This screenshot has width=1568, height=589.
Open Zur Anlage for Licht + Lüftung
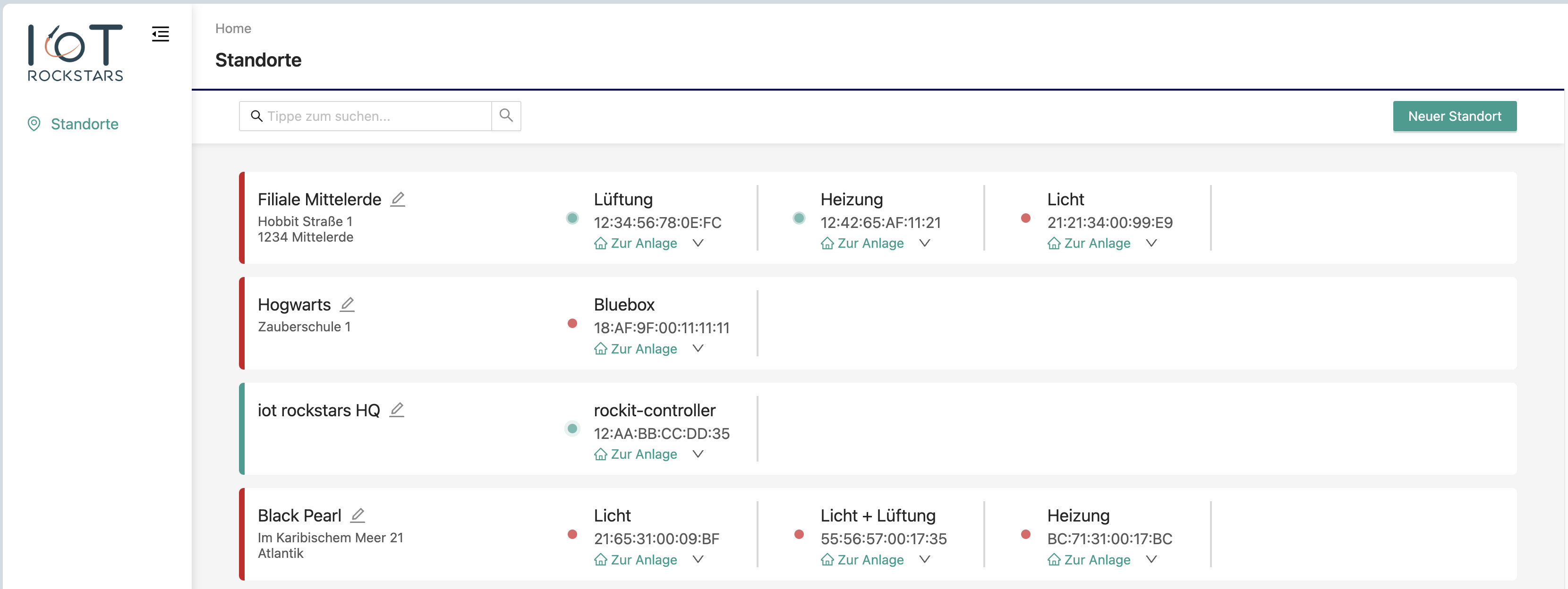pyautogui.click(x=862, y=560)
